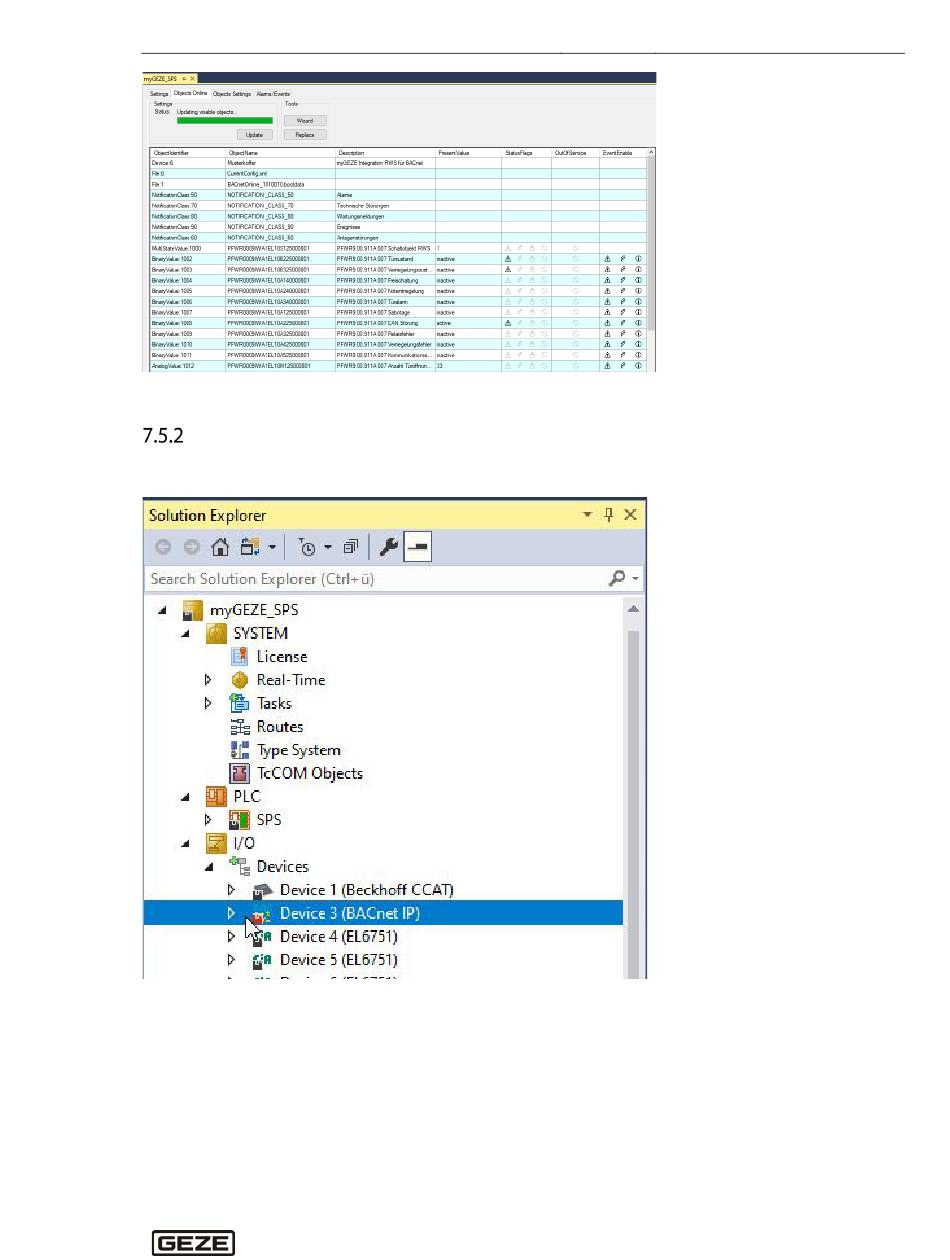
Task: Click the Replace button
Action: point(305,134)
